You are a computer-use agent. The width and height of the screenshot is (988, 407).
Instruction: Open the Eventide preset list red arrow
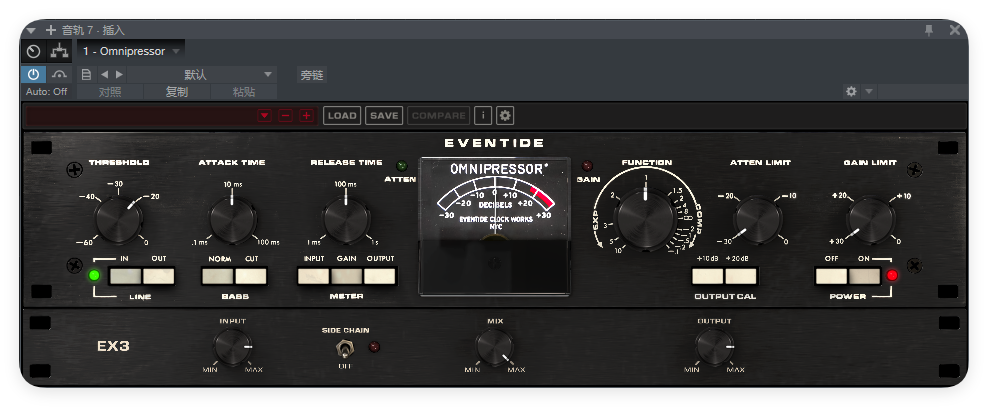click(x=265, y=115)
